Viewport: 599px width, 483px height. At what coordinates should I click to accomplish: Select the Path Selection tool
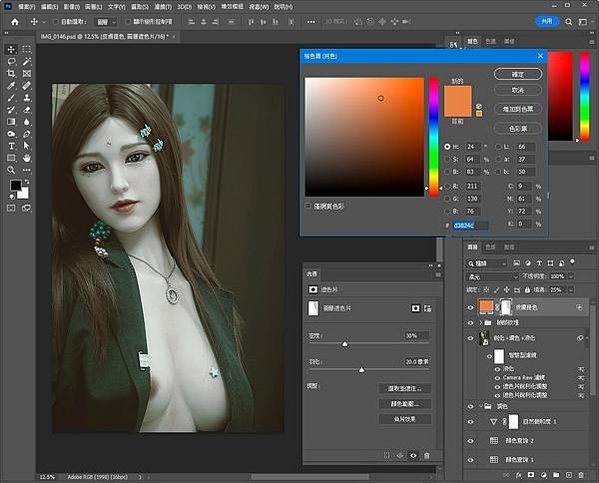click(26, 146)
